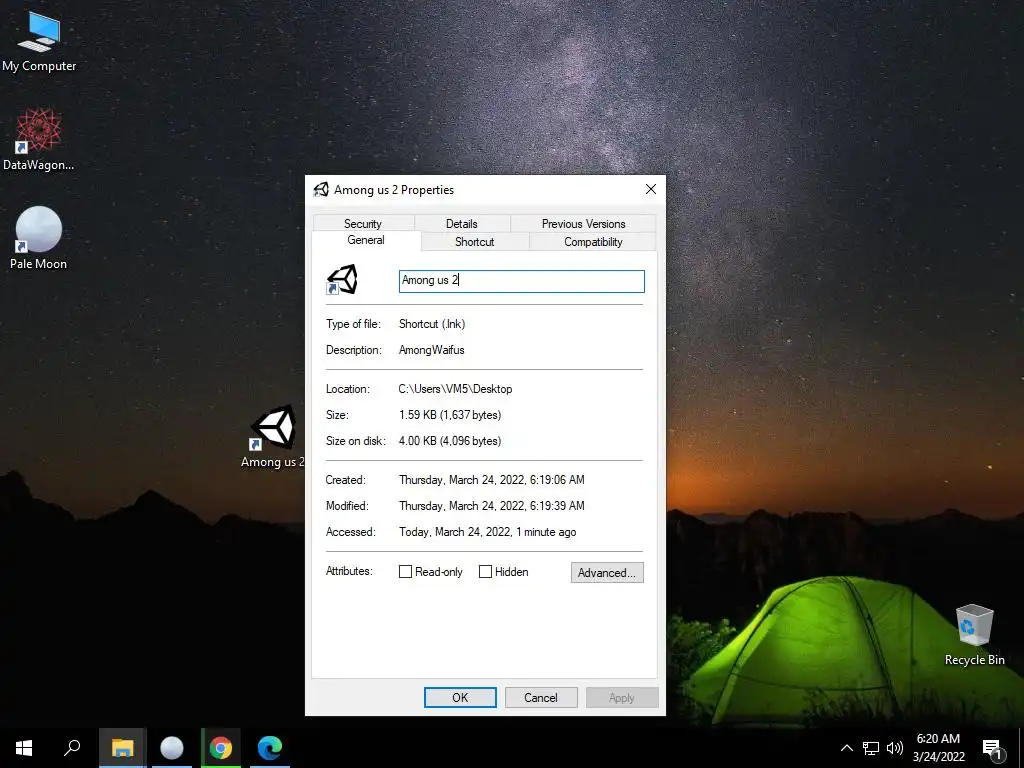1024x768 pixels.
Task: Select the Among us 2 desktop shortcut
Action: click(273, 436)
